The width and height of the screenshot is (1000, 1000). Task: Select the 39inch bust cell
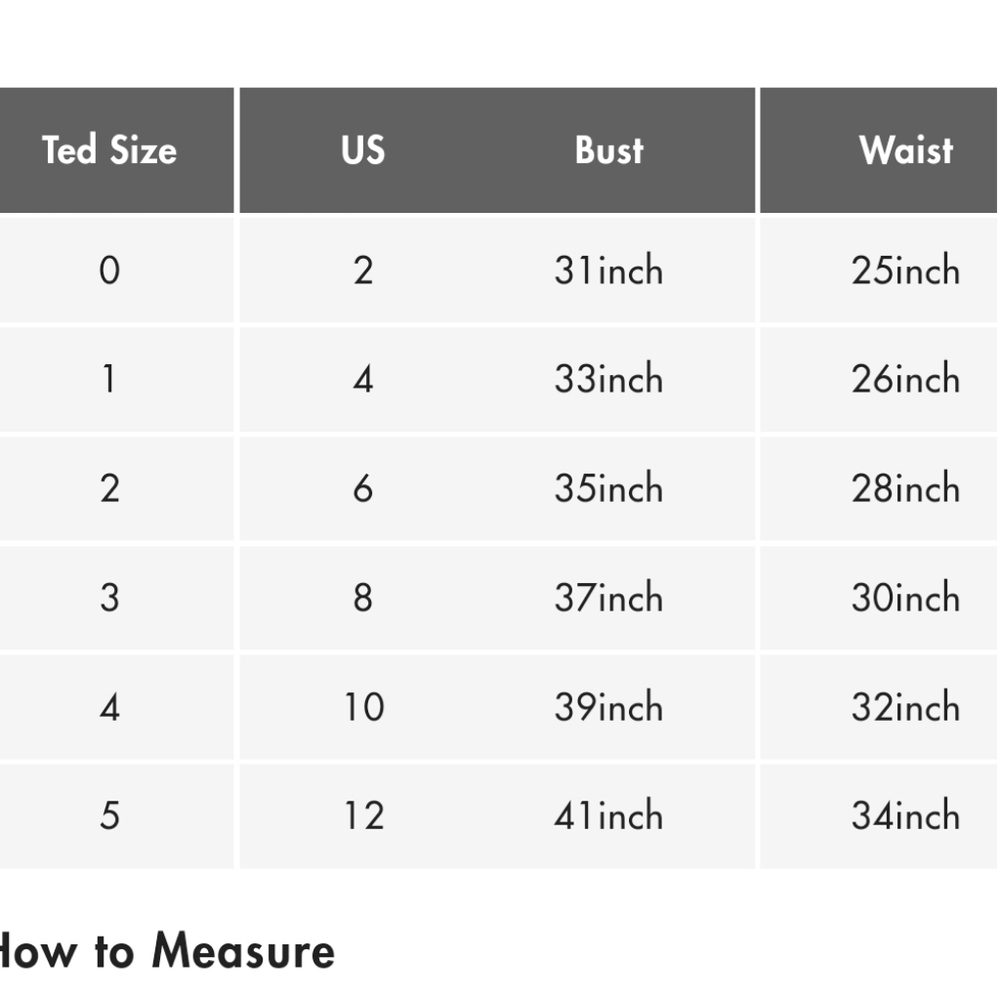coord(609,707)
